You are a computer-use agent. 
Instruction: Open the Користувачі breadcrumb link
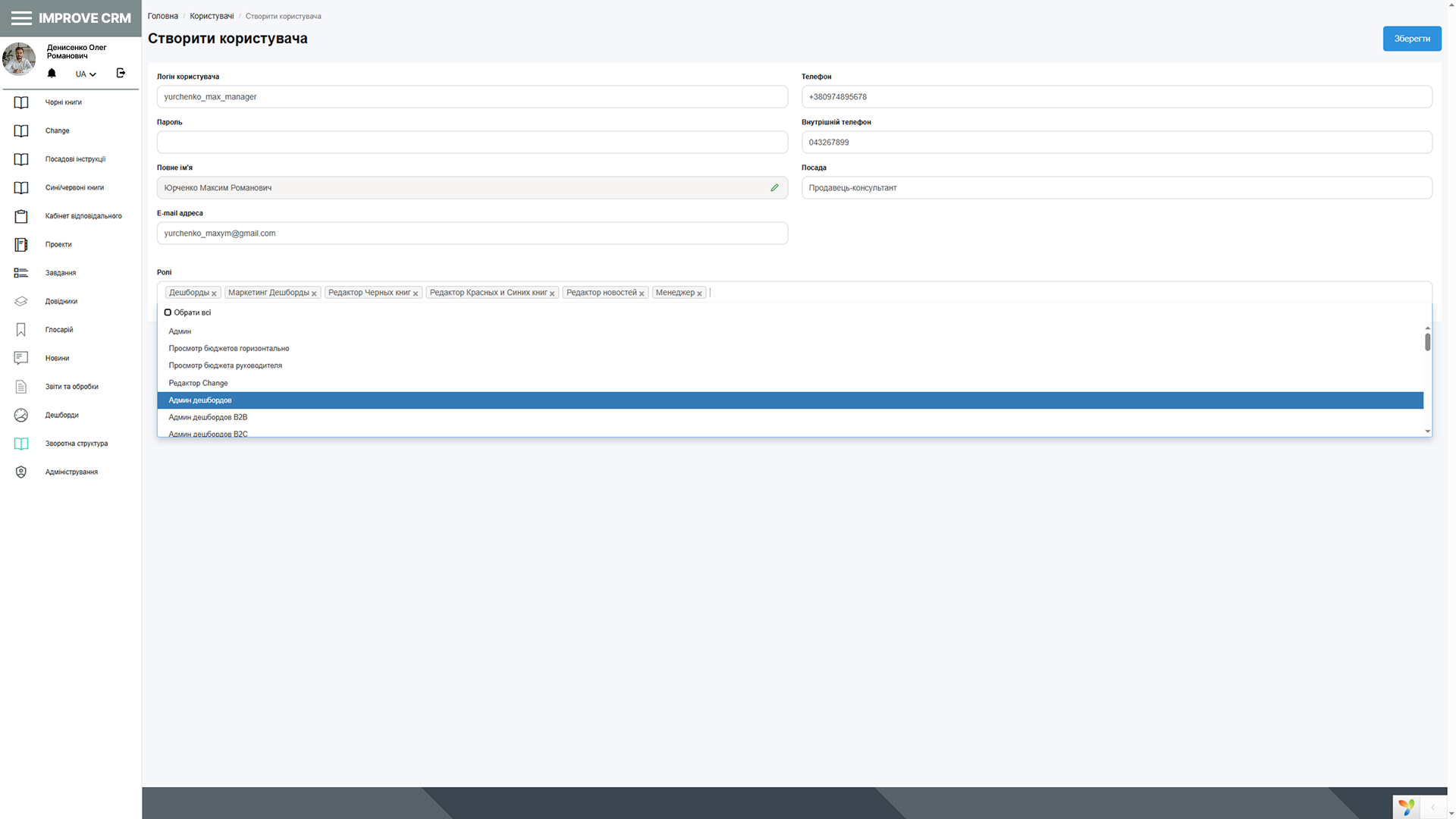pyautogui.click(x=212, y=15)
